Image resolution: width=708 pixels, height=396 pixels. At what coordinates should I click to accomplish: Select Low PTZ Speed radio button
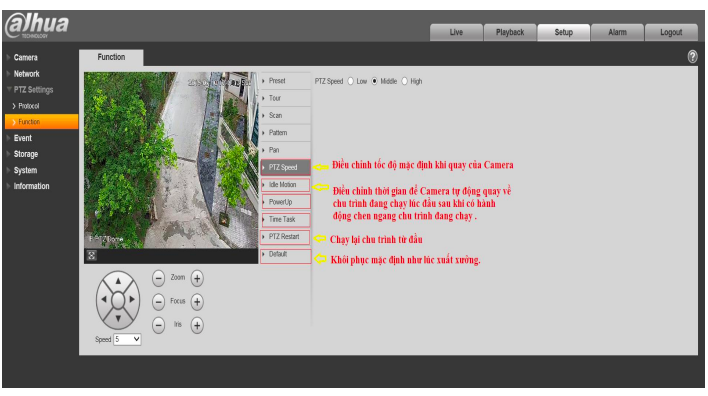350,81
